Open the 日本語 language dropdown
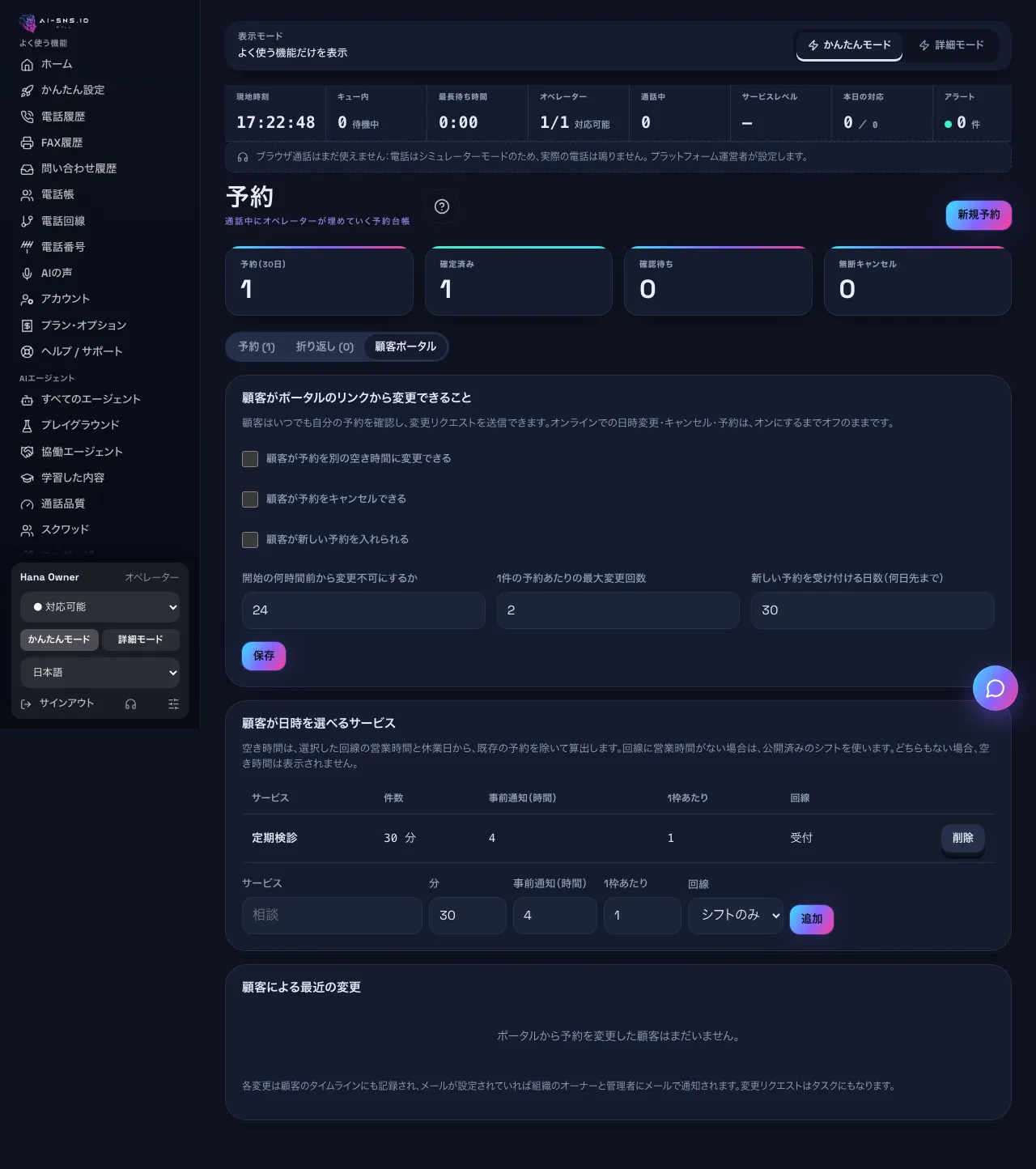1036x1169 pixels. pos(100,673)
